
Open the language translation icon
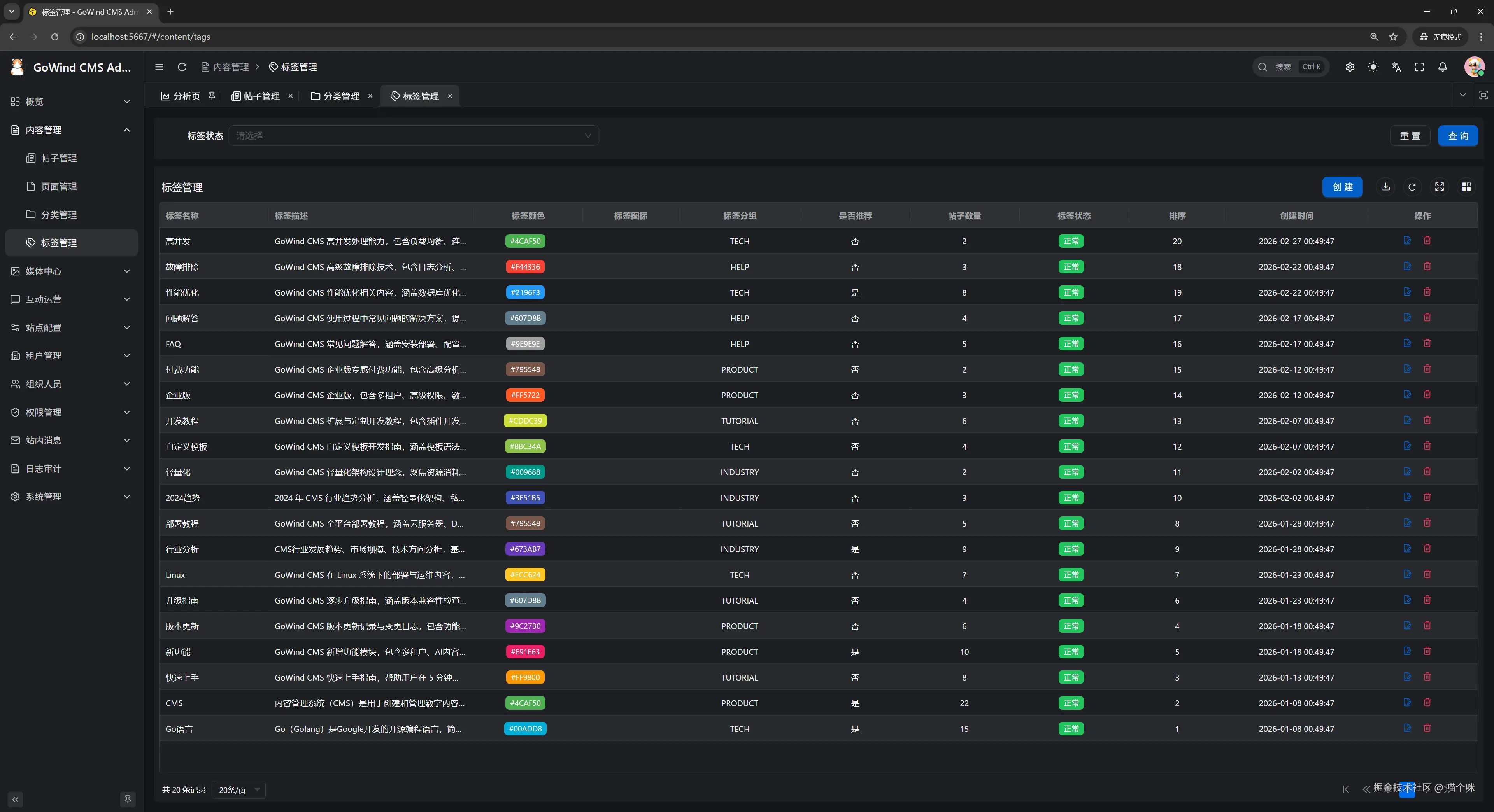click(1396, 67)
